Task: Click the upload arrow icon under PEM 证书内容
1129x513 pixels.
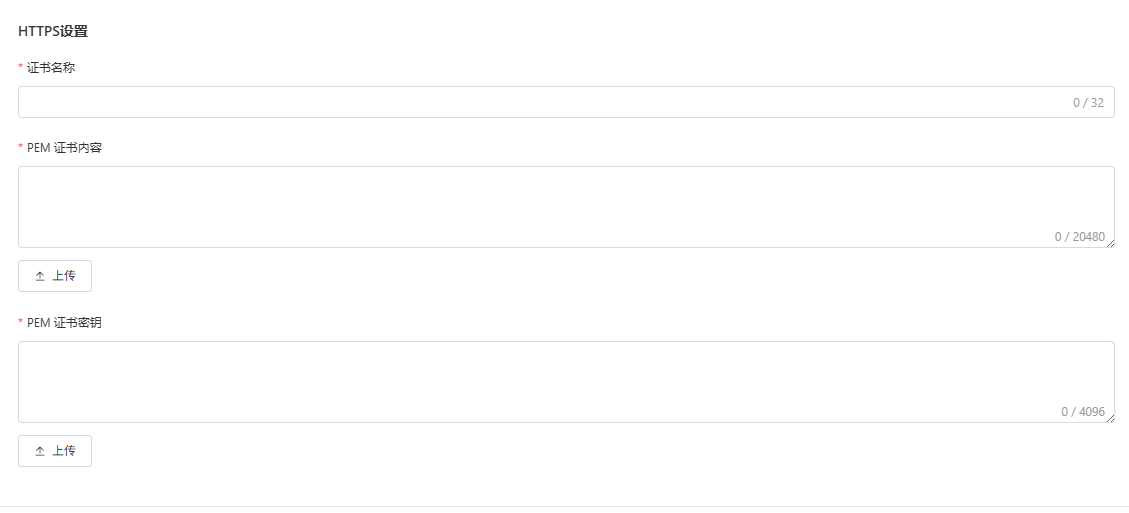Action: 40,276
